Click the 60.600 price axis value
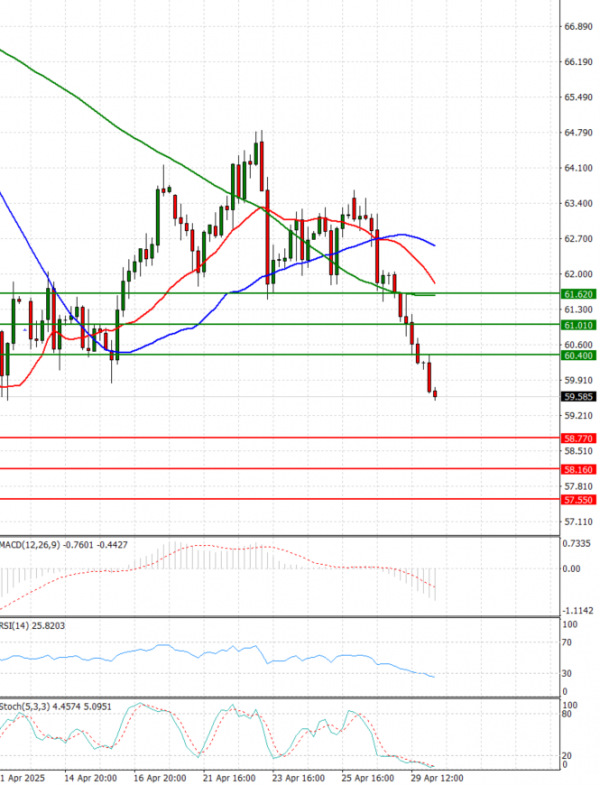This screenshot has height=785, width=600. coord(578,345)
